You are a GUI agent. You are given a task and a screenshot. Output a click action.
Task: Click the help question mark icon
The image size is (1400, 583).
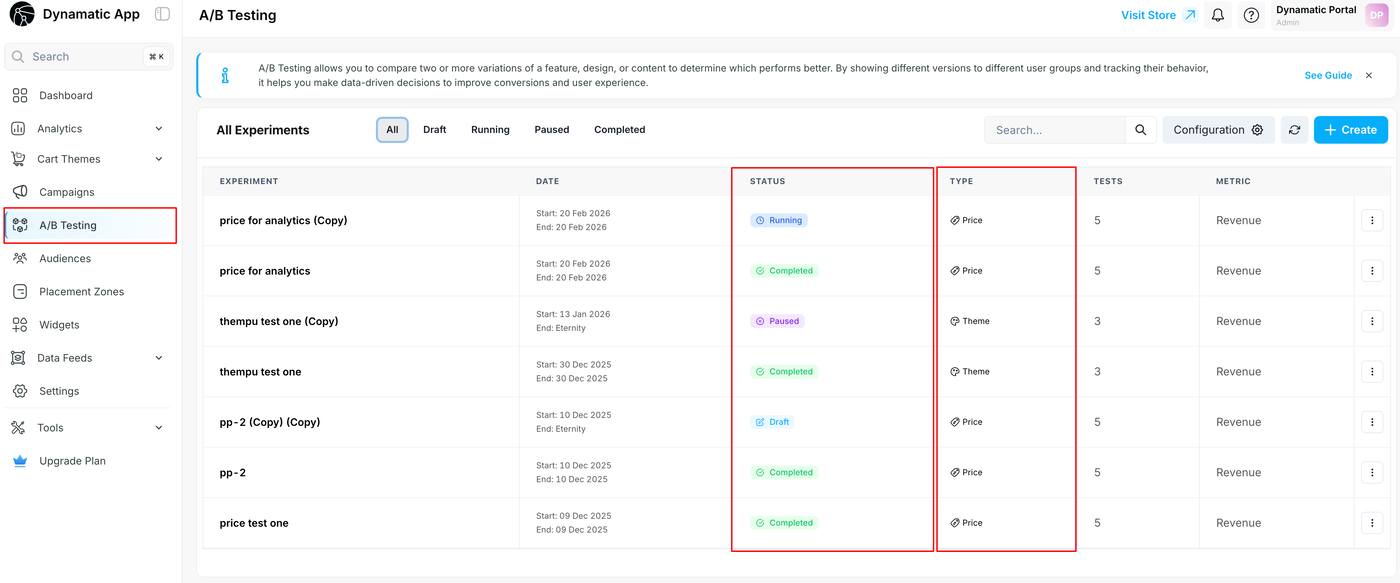[x=1251, y=15]
